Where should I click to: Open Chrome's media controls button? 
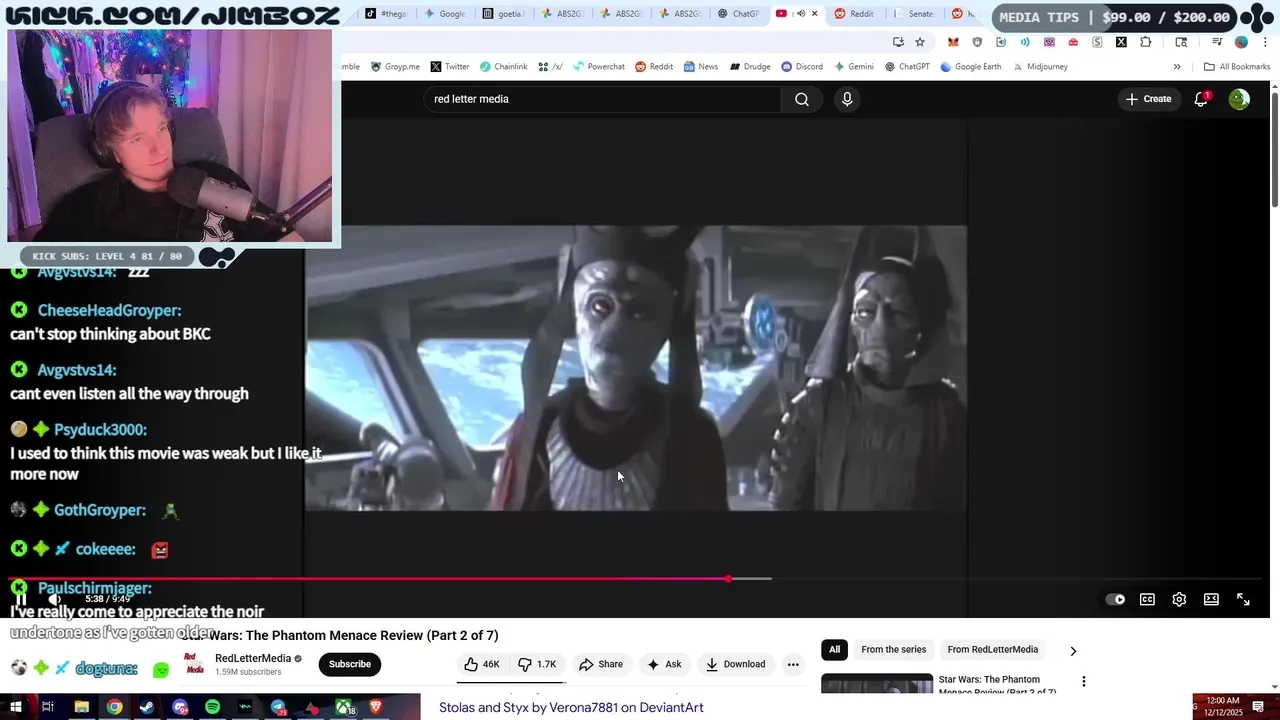click(x=1217, y=42)
